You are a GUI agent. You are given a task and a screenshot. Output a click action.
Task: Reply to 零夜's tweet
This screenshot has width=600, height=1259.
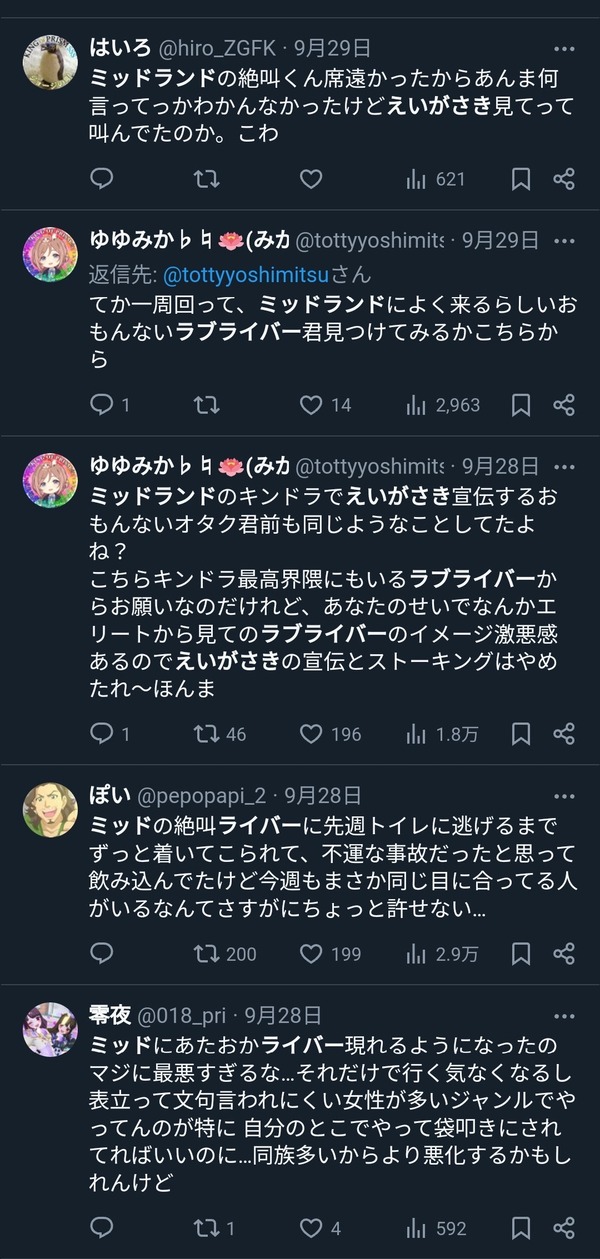tap(102, 1228)
